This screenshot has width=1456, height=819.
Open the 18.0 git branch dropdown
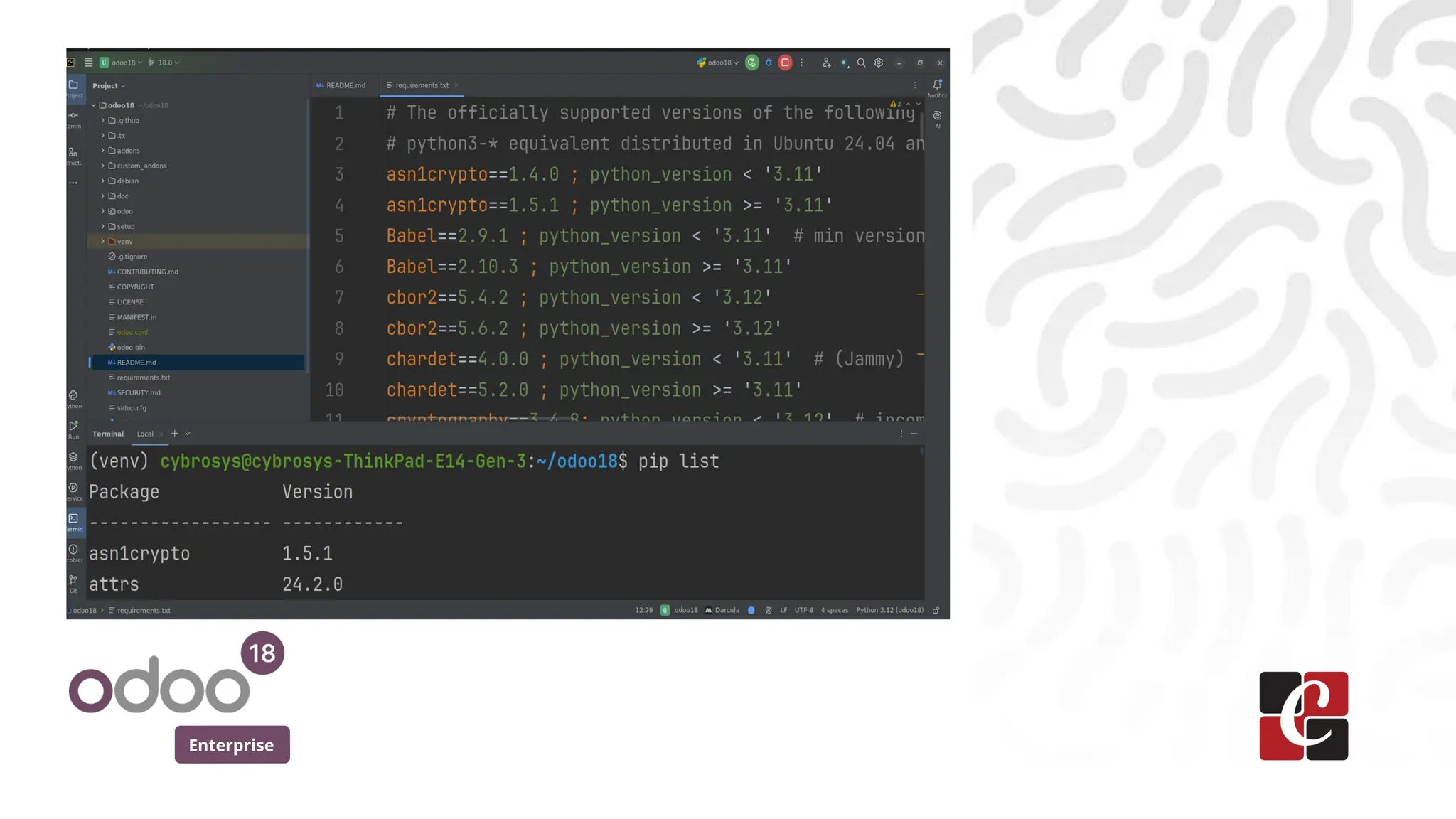click(164, 63)
